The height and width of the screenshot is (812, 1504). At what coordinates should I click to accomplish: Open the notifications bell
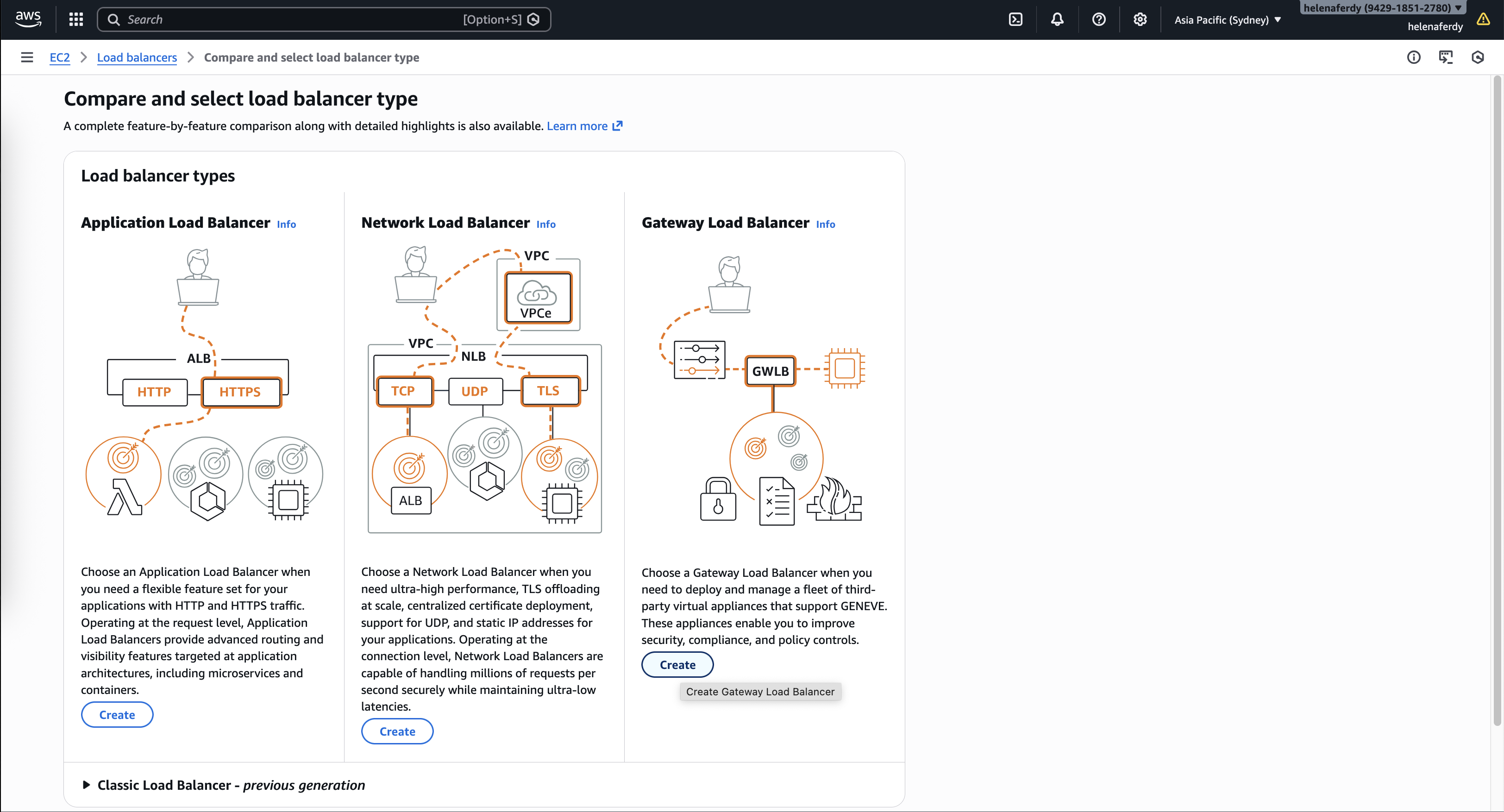click(x=1057, y=19)
